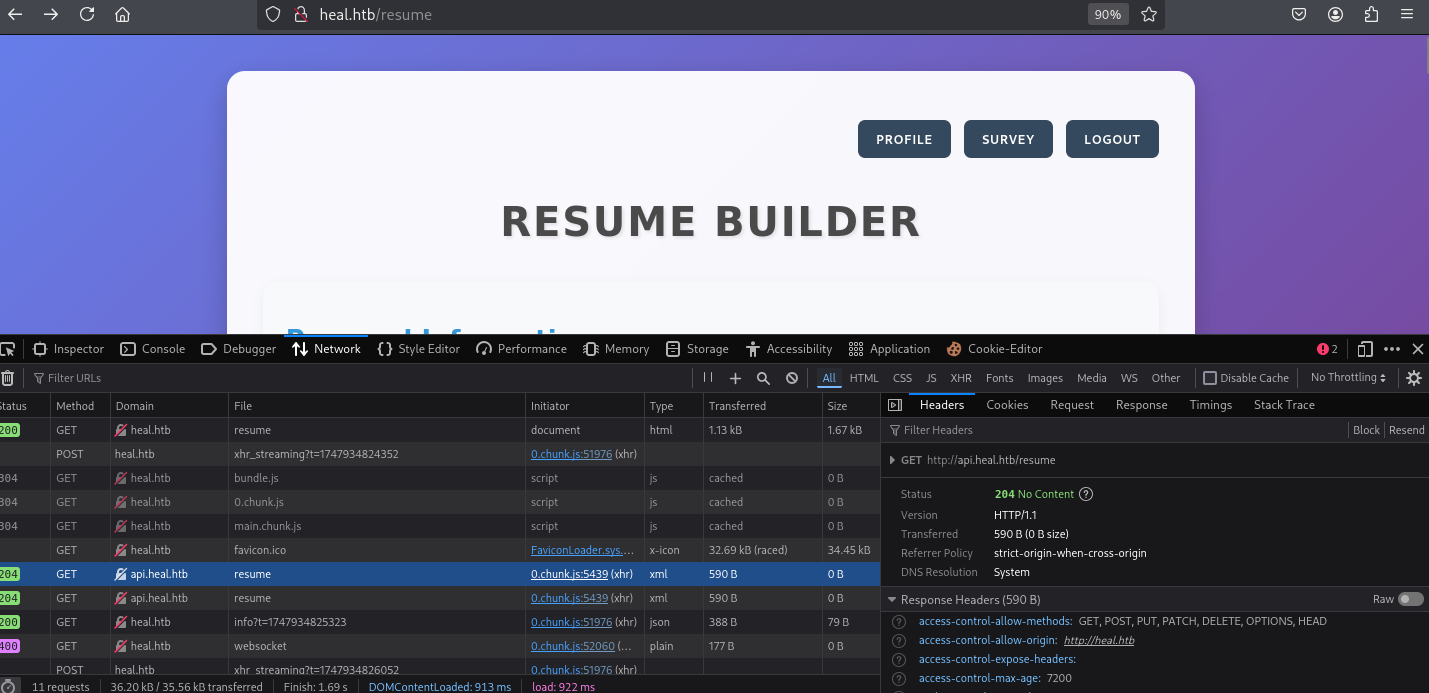Open the browser hamburger menu

pos(1407,15)
